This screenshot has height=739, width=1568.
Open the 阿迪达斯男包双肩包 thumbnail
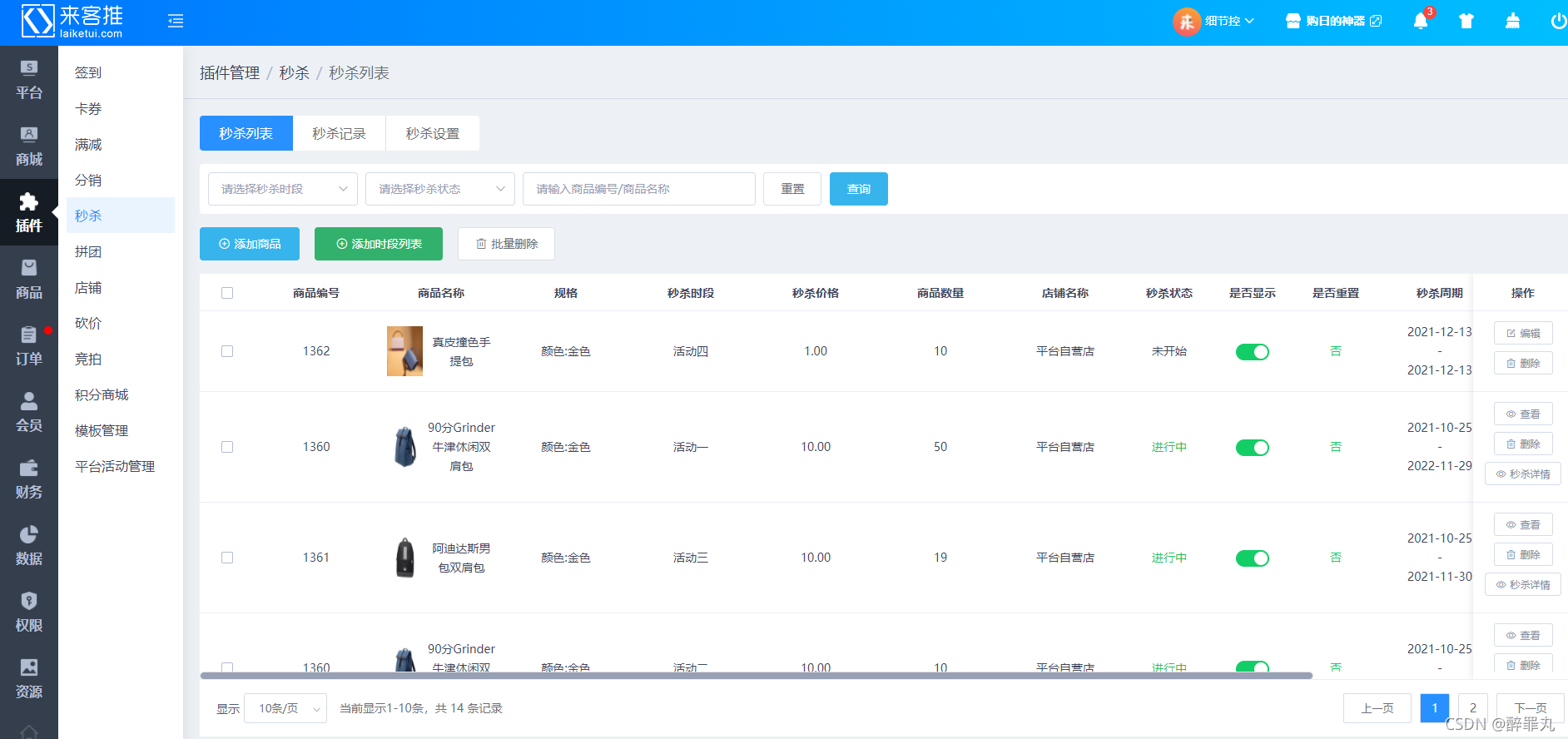(x=404, y=558)
